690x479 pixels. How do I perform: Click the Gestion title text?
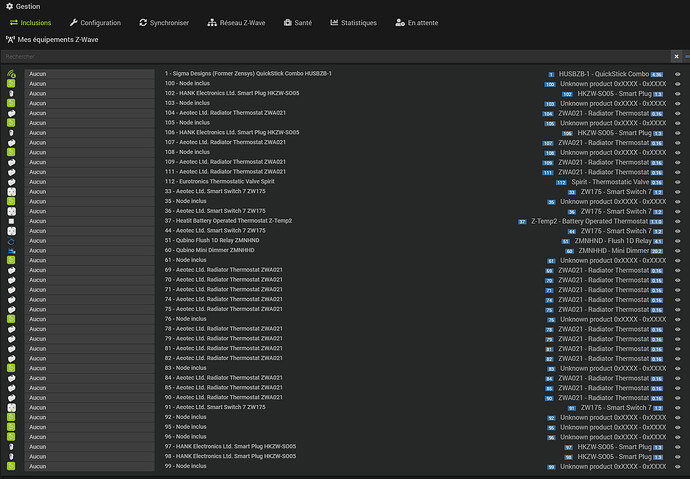28,6
